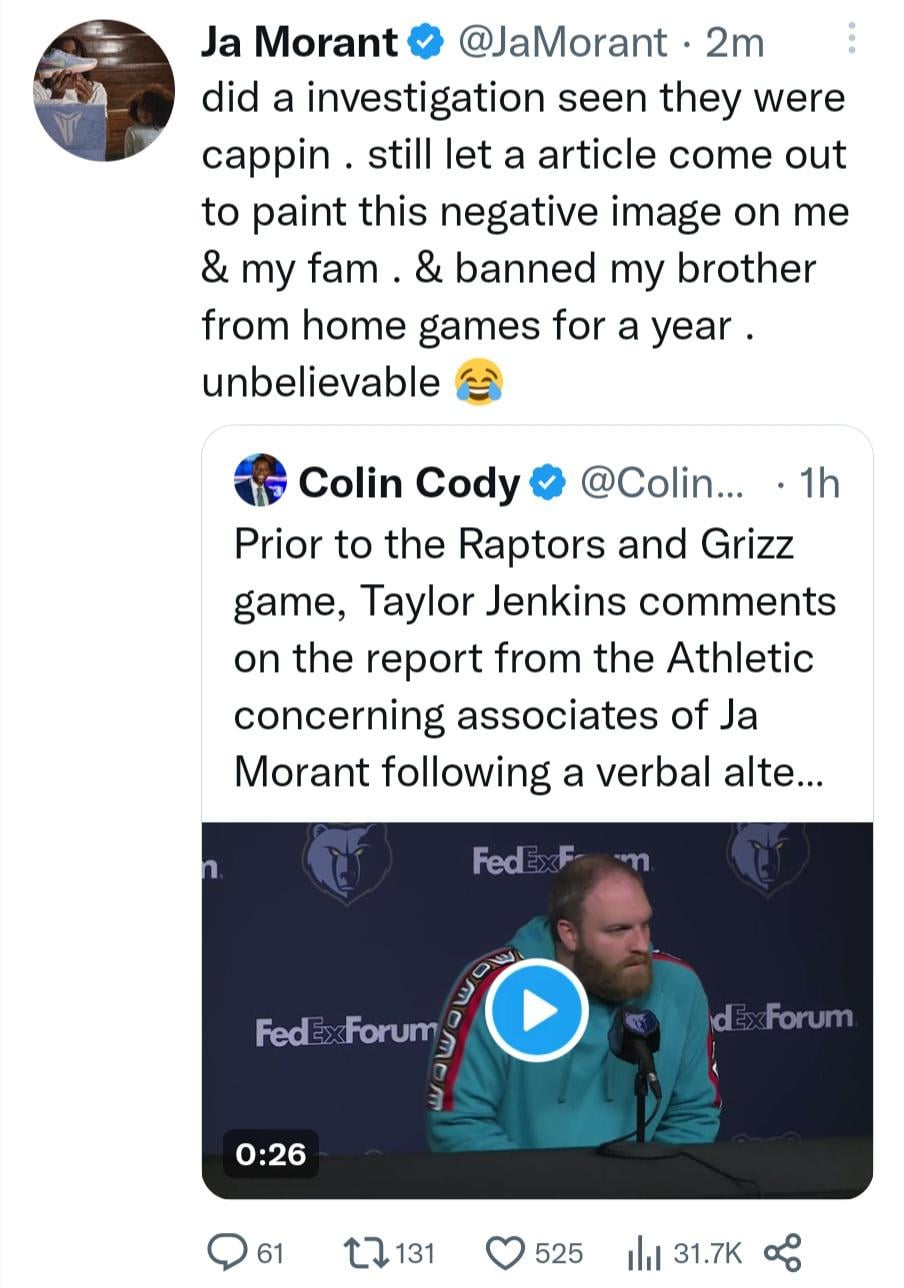Like the tweet with heart icon
The image size is (904, 1288).
503,1252
